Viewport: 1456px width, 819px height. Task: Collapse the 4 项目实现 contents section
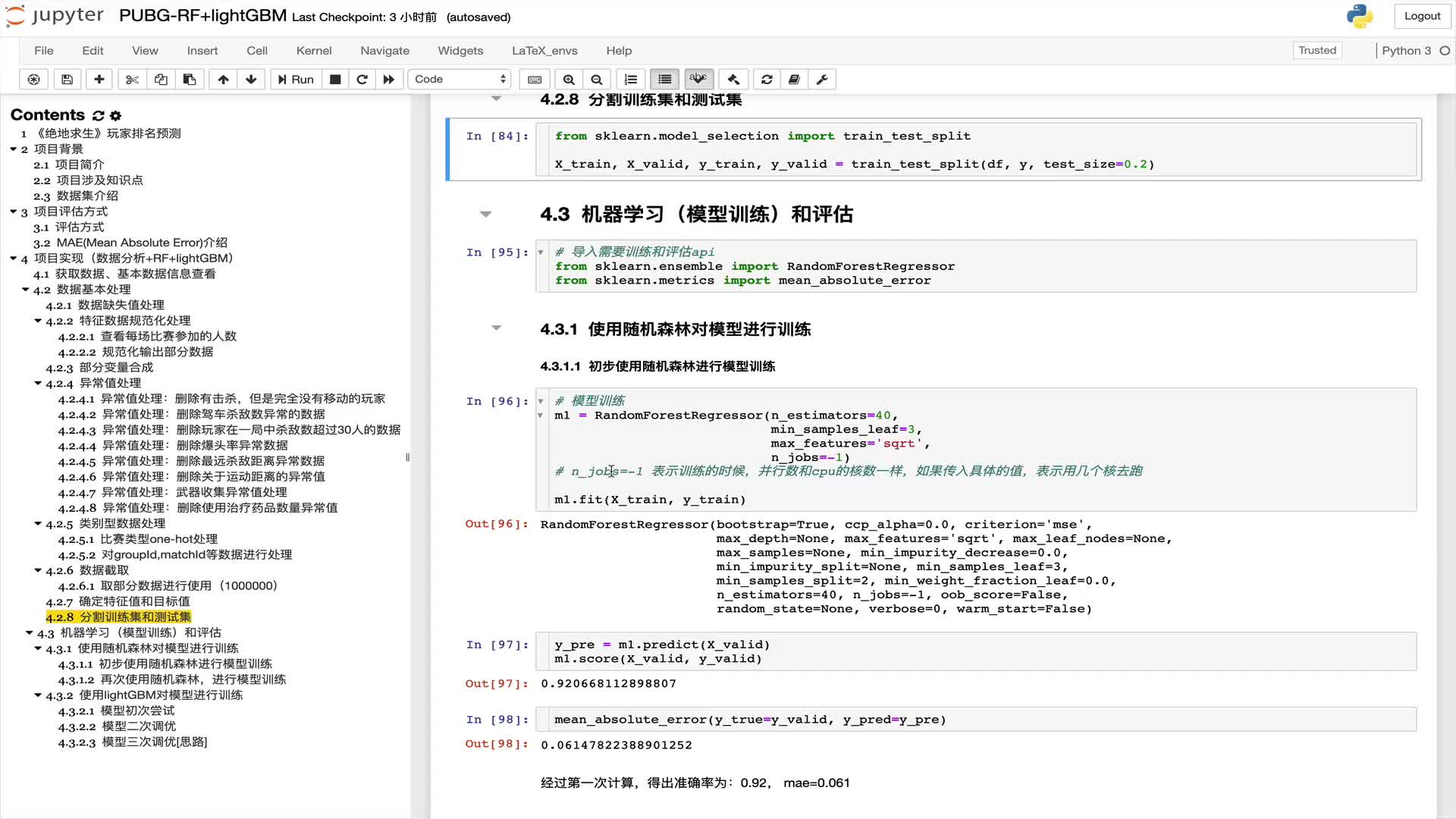(x=14, y=259)
